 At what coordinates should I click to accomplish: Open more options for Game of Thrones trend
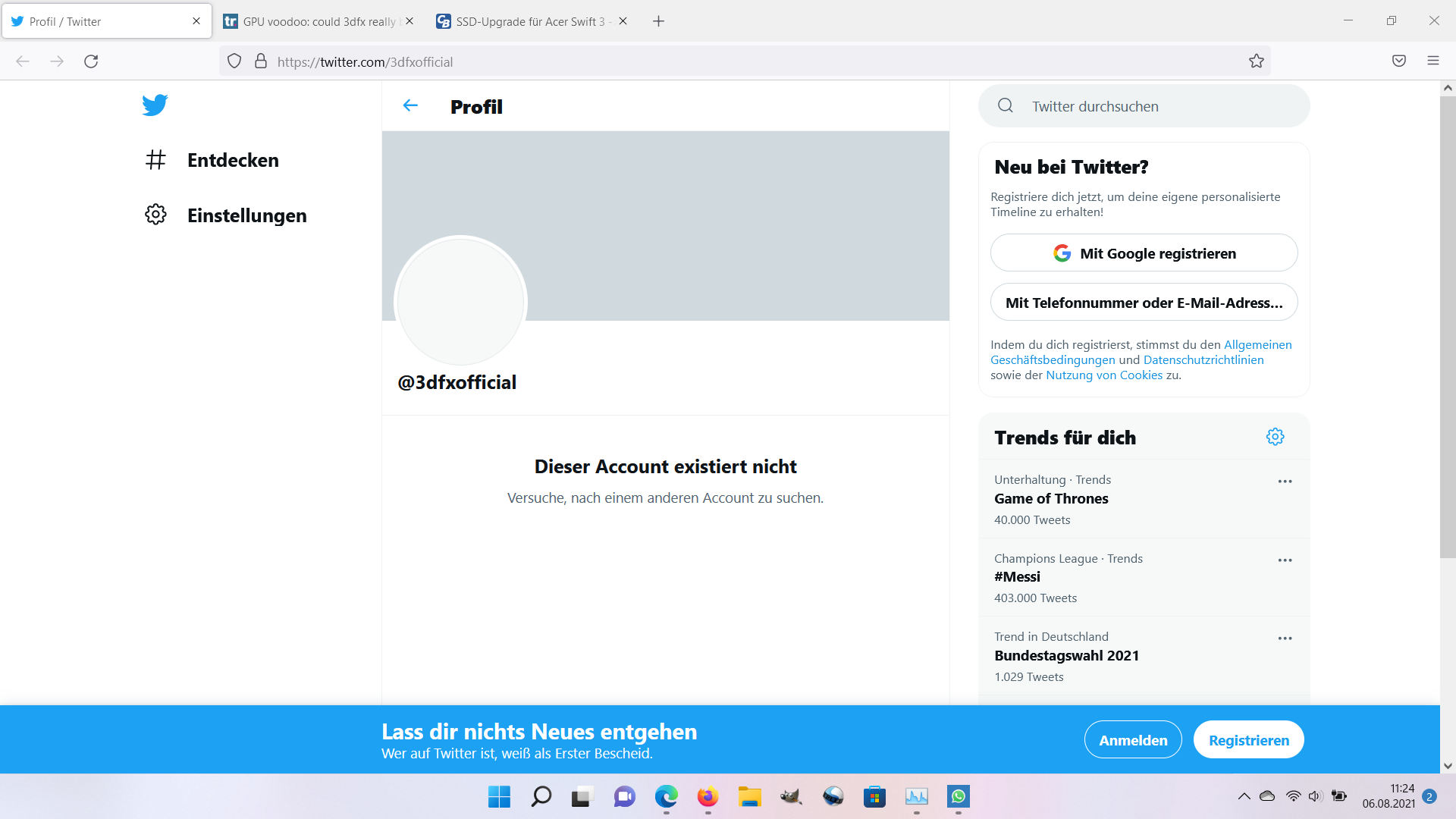[x=1285, y=482]
